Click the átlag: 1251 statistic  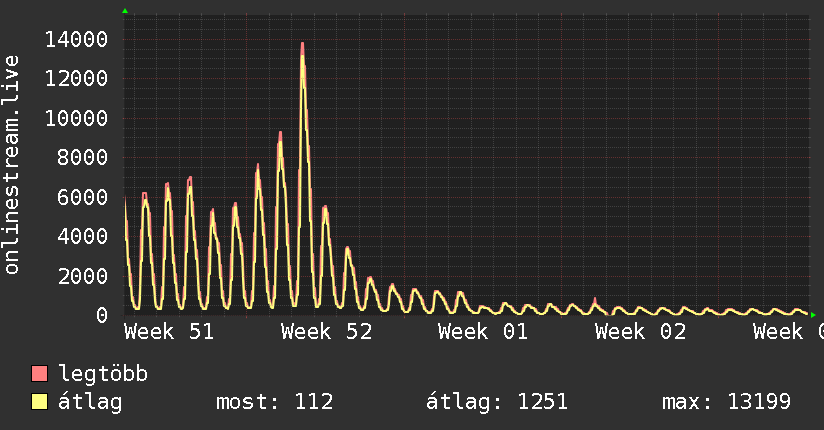(x=497, y=402)
